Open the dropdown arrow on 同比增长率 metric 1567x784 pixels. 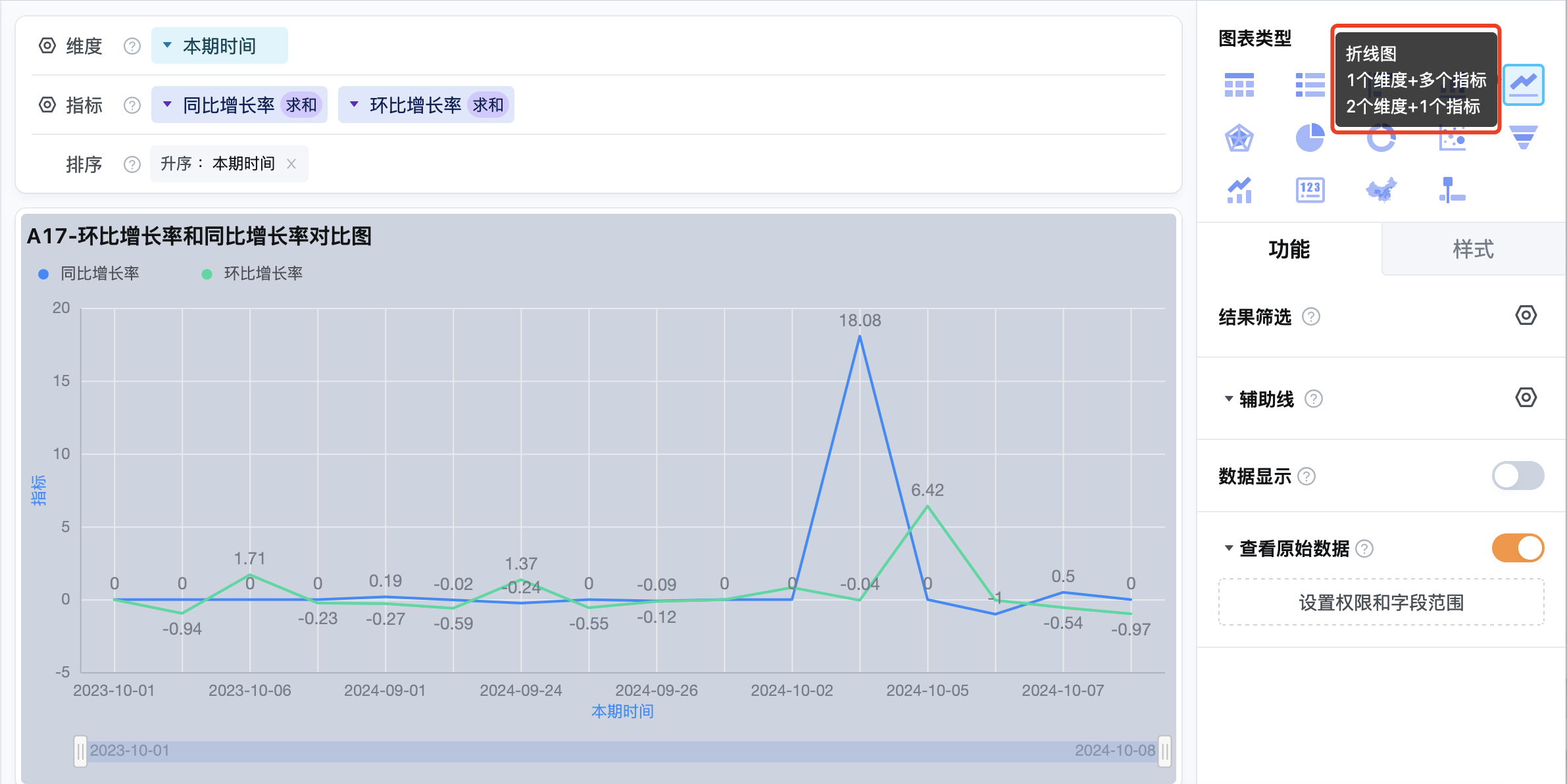tap(167, 105)
